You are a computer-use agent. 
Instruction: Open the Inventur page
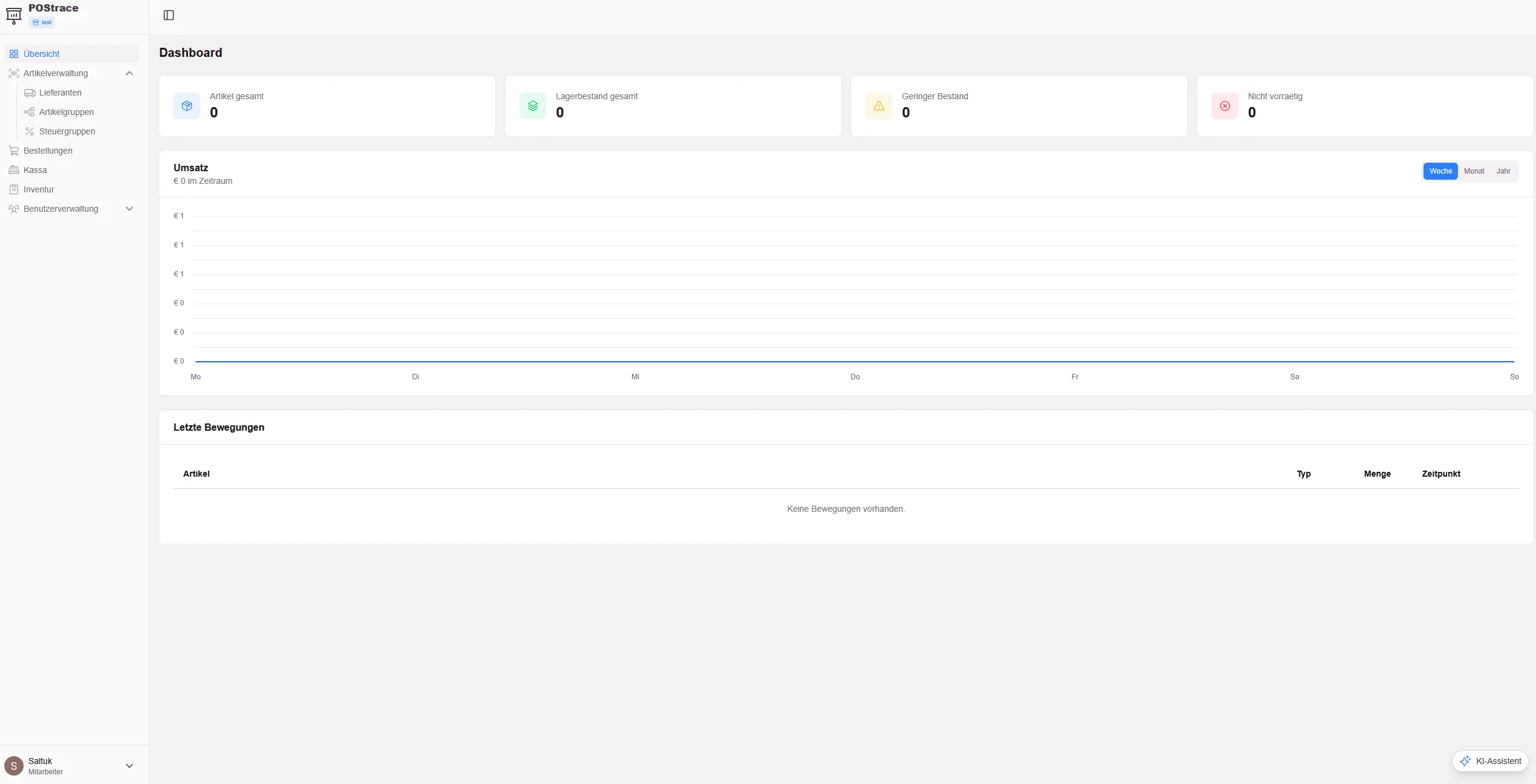72,189
